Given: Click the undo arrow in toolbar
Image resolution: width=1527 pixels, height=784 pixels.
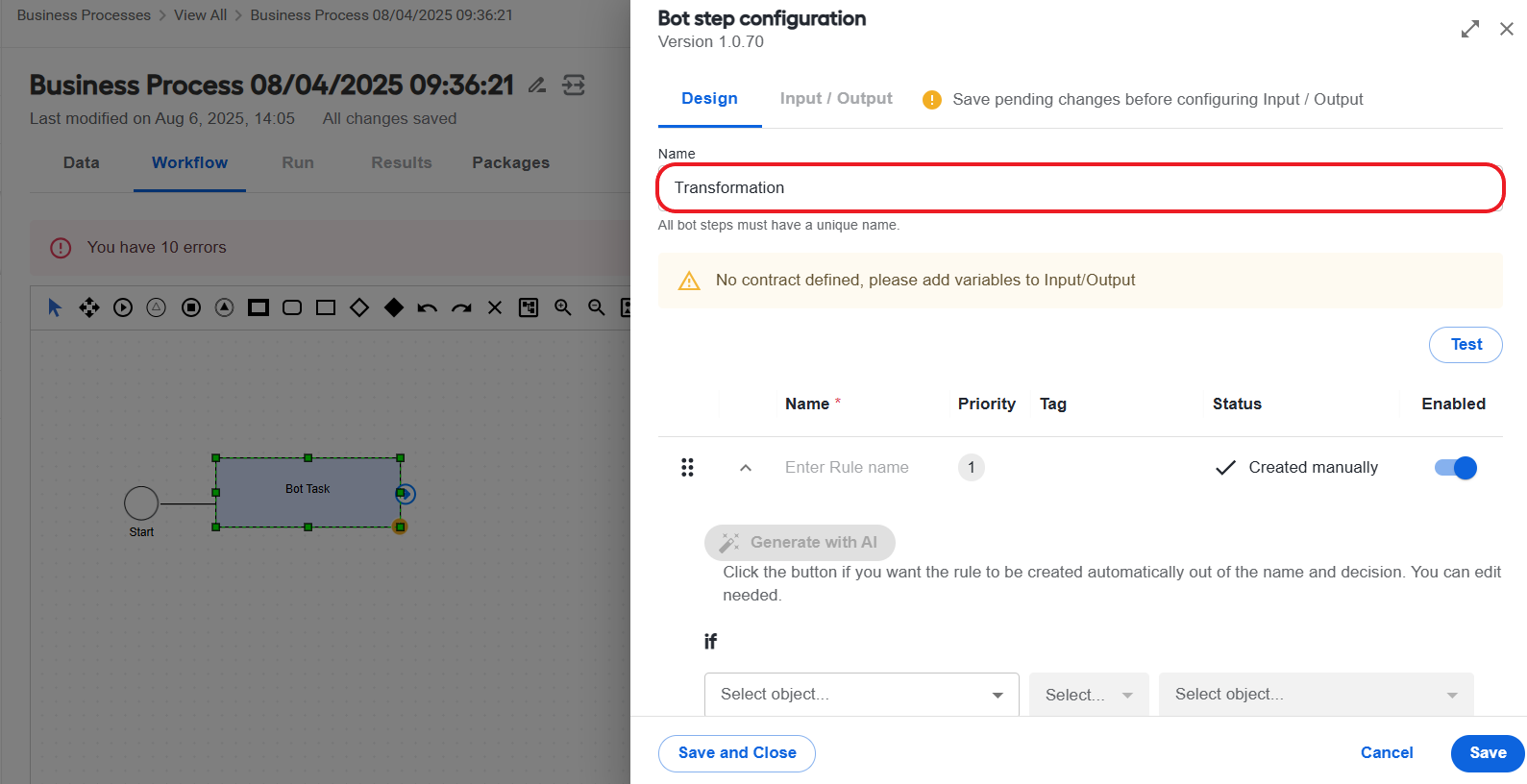Looking at the screenshot, I should tap(428, 307).
